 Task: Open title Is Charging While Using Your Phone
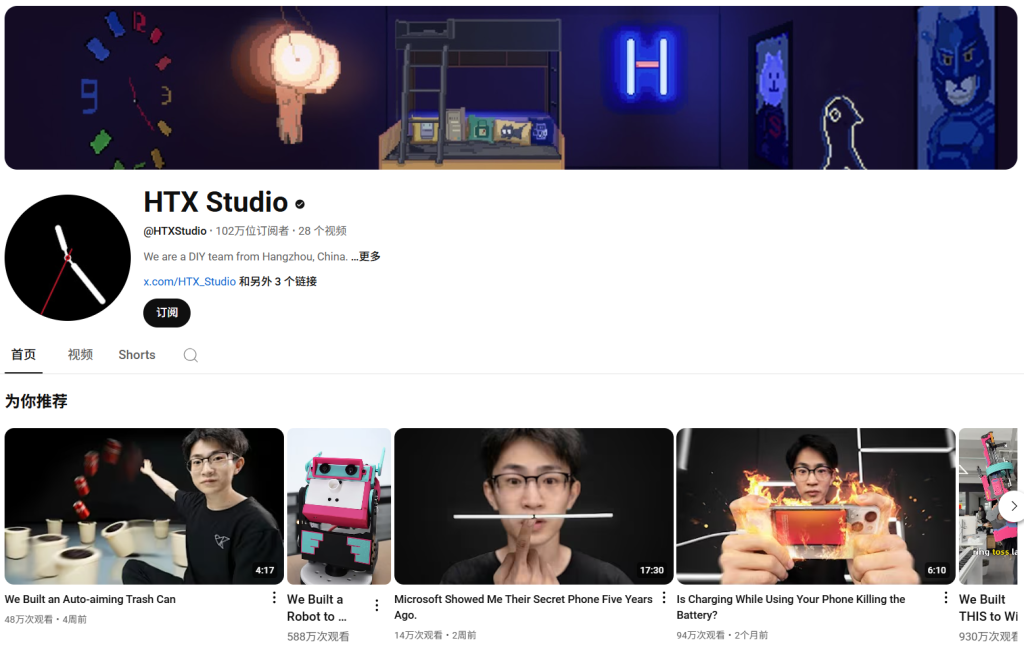[791, 607]
